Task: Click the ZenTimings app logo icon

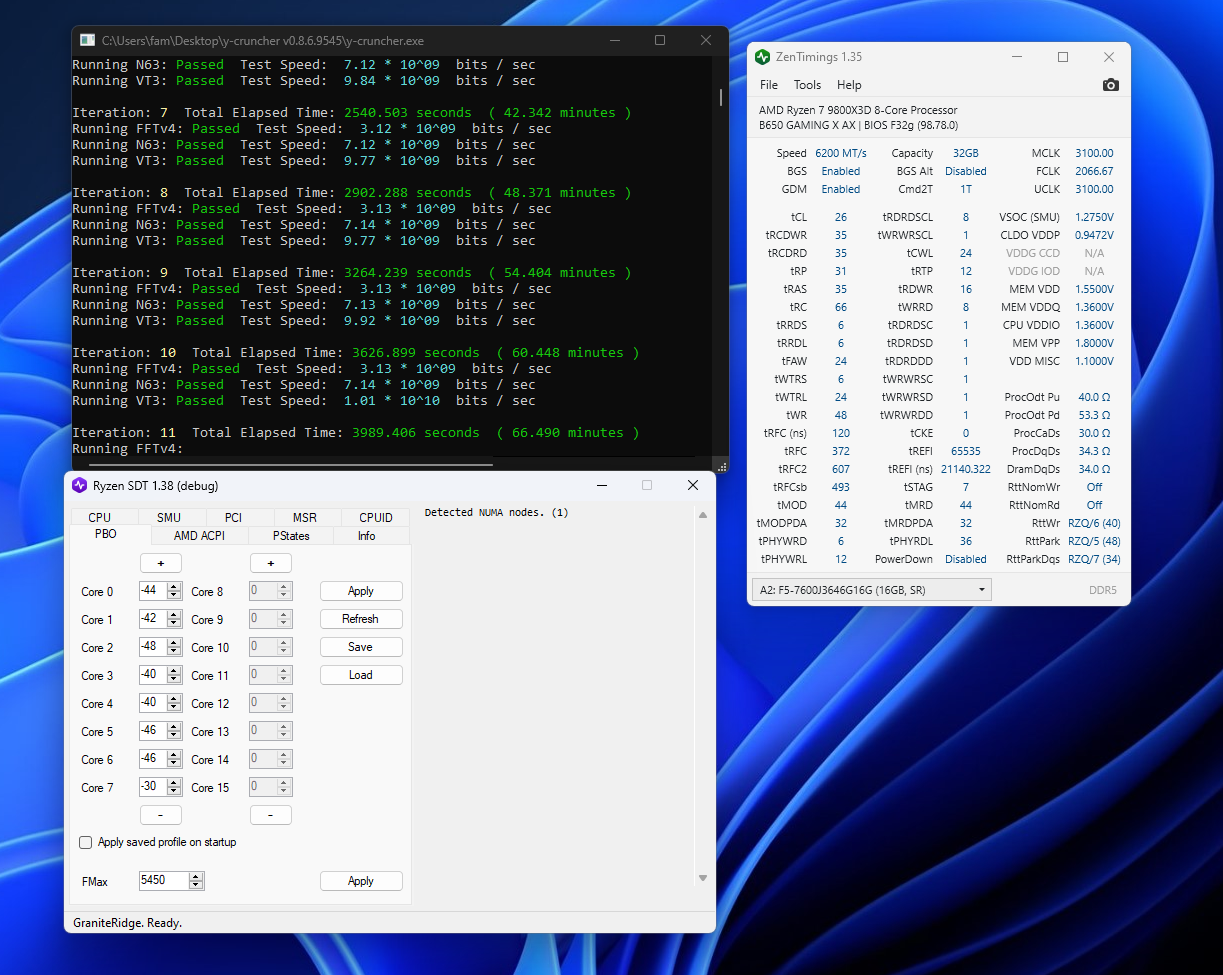Action: [763, 57]
